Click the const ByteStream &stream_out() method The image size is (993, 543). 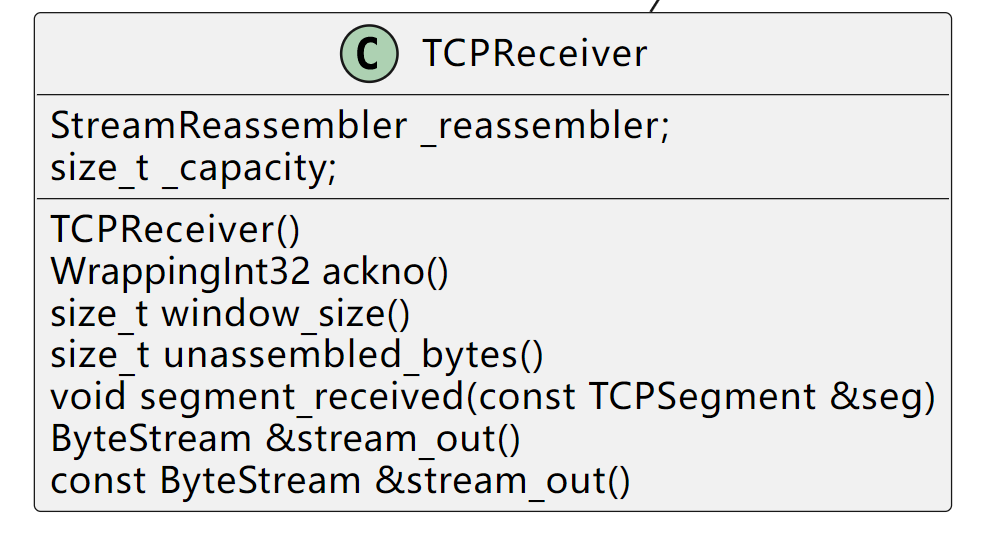340,481
